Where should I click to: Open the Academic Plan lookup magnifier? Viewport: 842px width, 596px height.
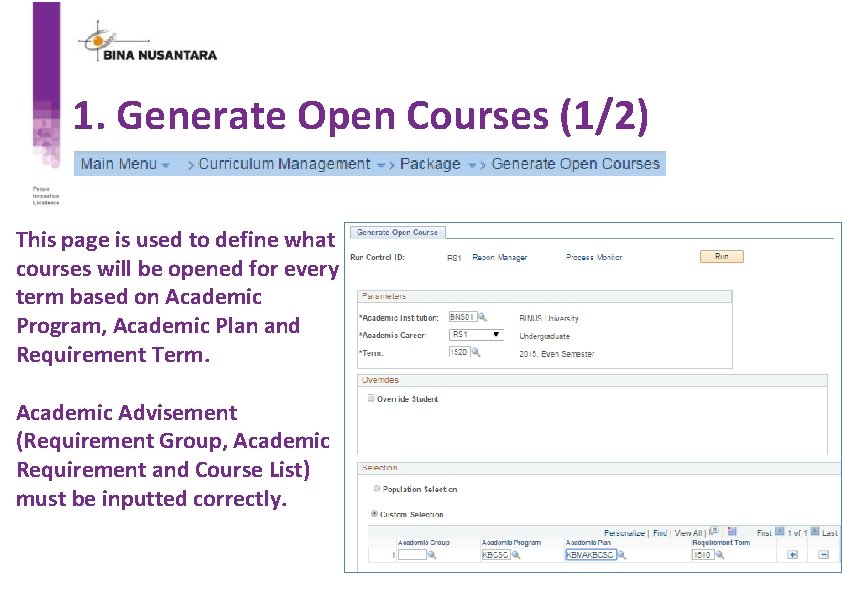tap(620, 556)
